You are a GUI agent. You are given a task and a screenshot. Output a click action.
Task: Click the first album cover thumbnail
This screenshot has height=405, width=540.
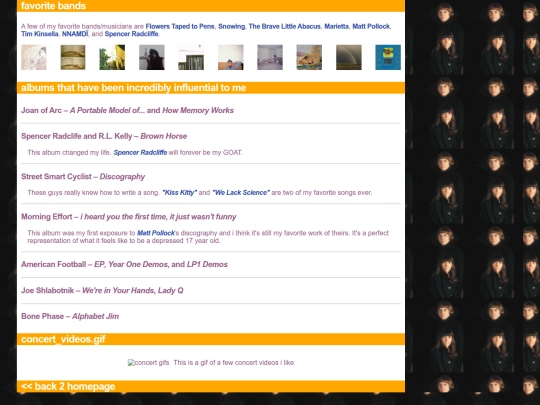[x=34, y=57]
